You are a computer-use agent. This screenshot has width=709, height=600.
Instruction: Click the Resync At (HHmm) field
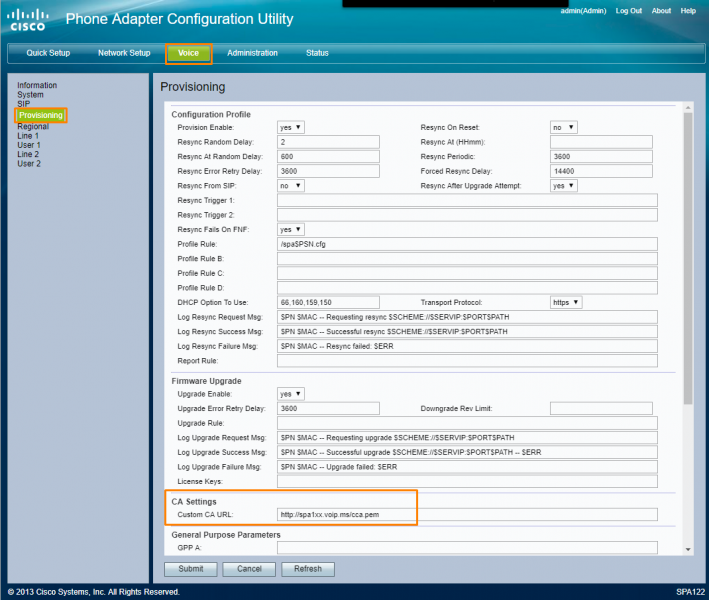coord(601,142)
